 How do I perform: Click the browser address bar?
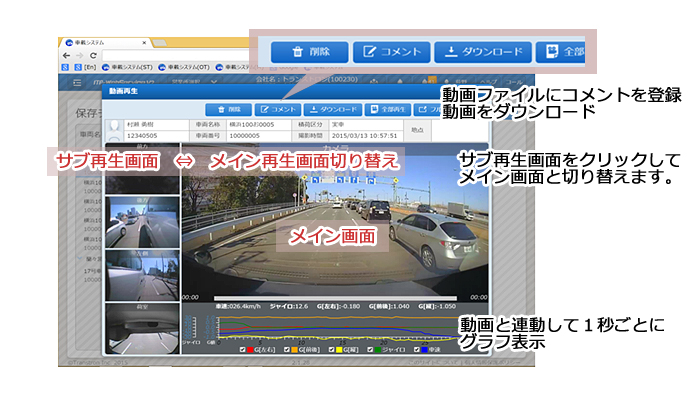pyautogui.click(x=175, y=55)
